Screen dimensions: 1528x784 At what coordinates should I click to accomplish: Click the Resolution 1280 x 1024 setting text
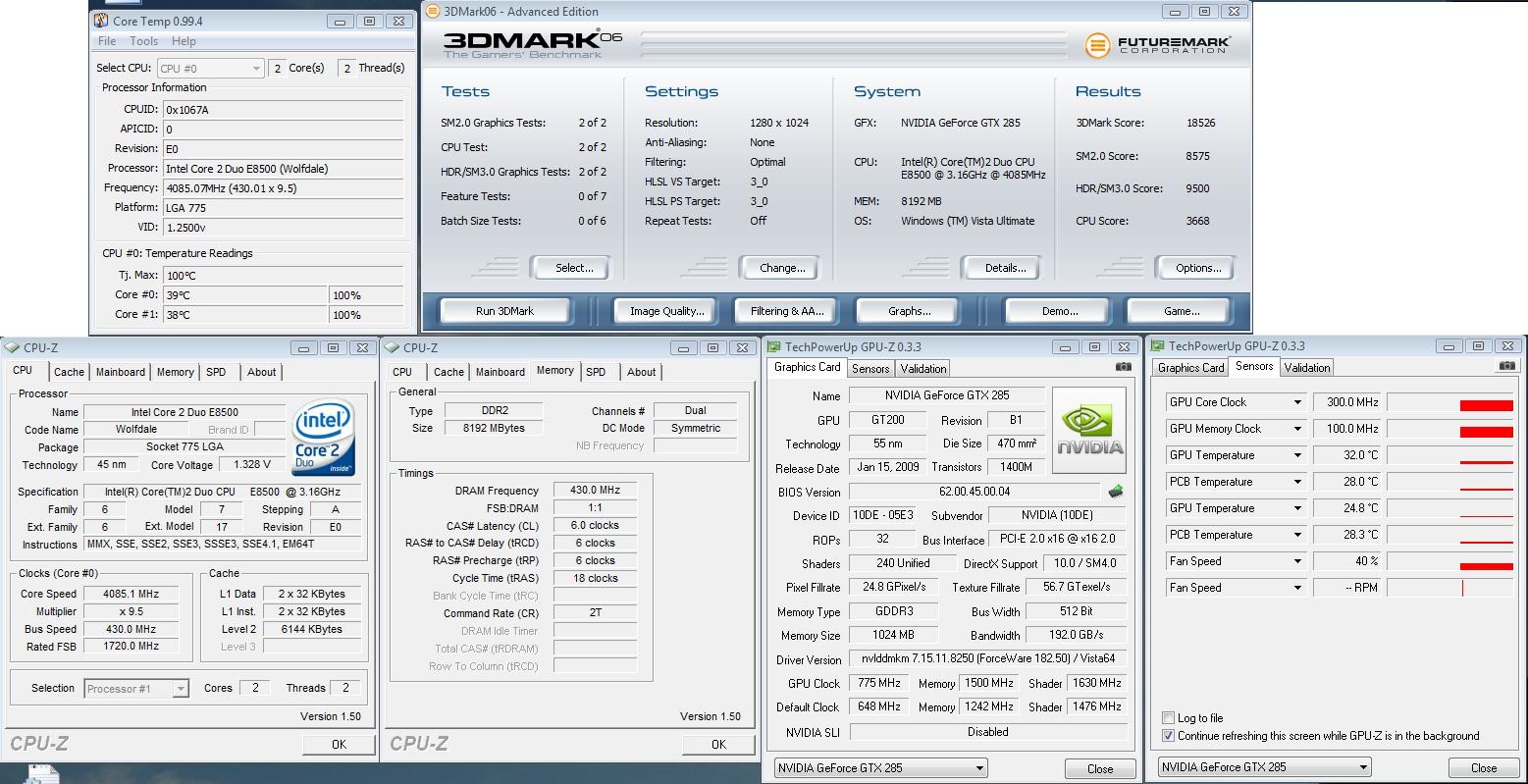[x=779, y=123]
